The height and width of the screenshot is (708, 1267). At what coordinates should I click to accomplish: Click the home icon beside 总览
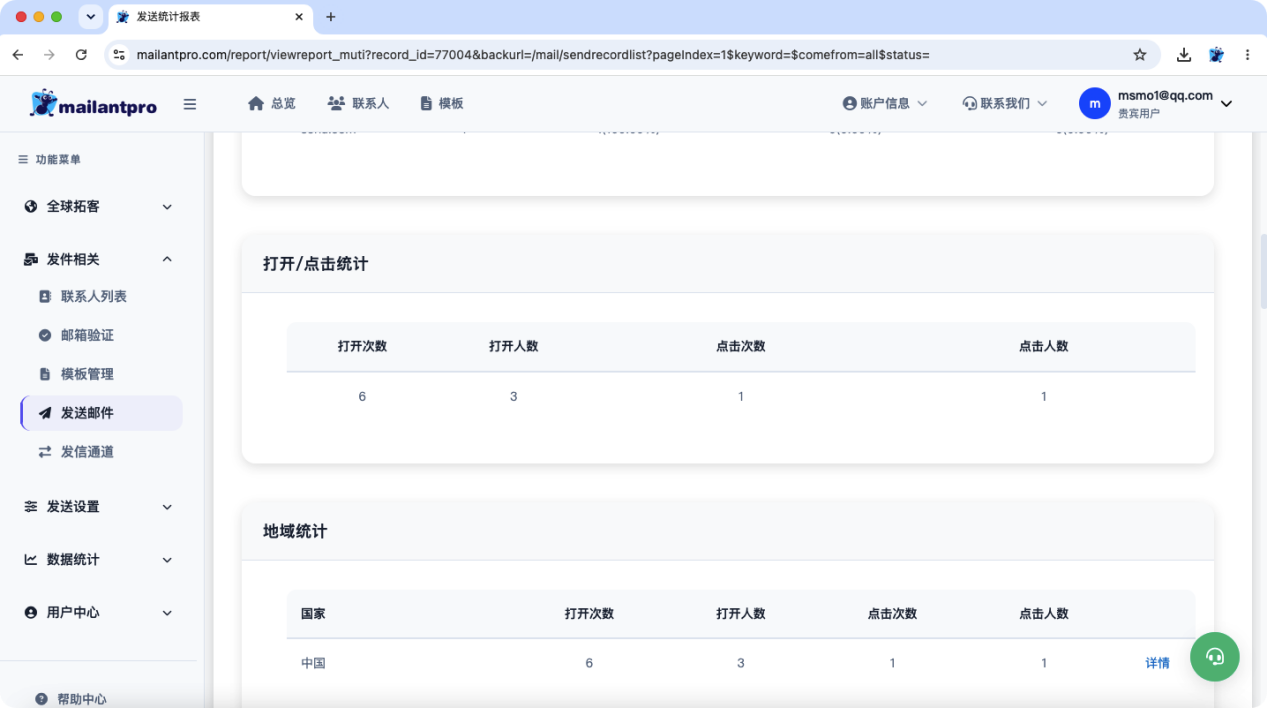click(x=256, y=103)
